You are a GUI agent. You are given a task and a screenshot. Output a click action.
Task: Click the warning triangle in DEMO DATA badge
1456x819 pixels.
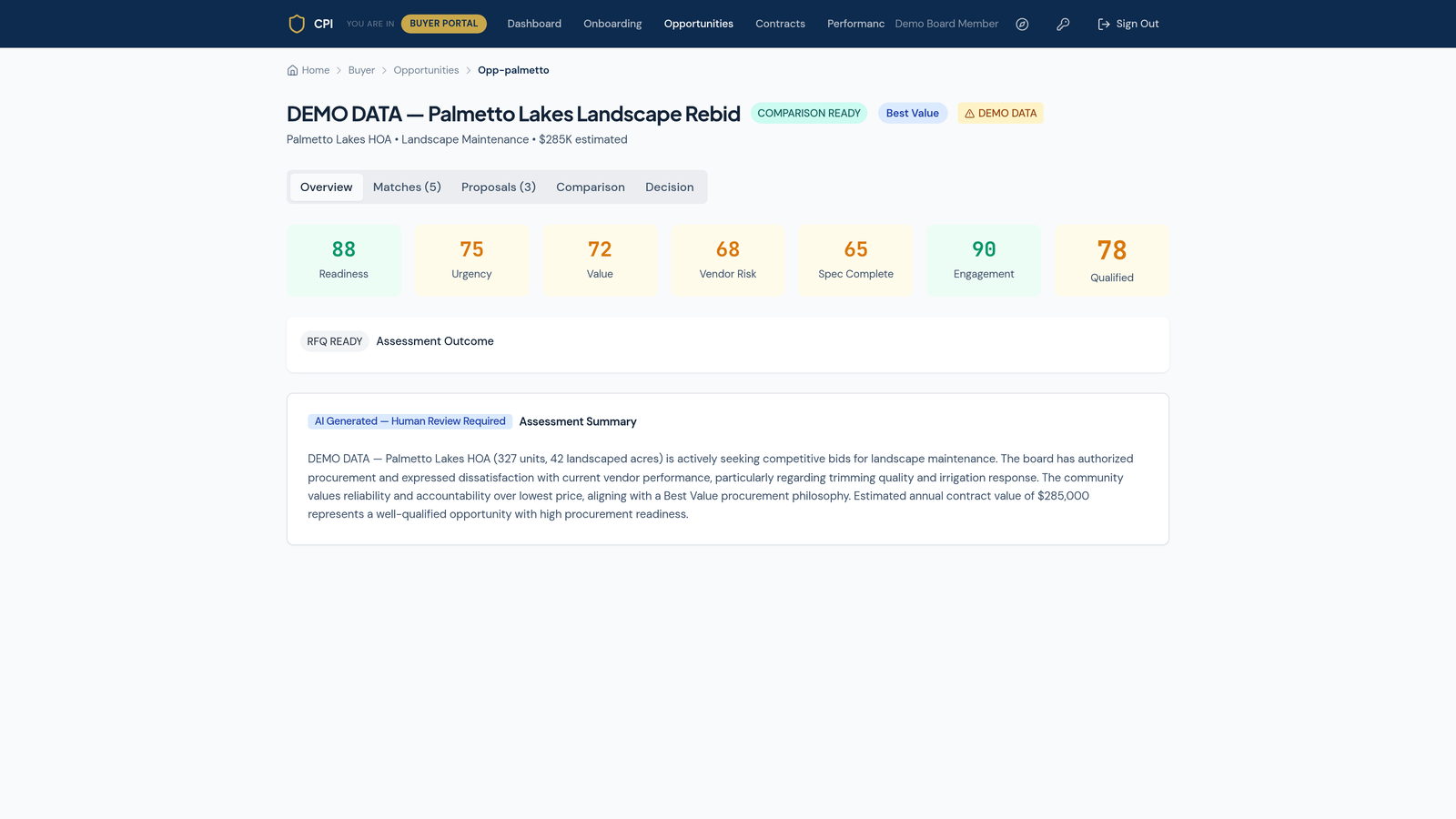969,114
